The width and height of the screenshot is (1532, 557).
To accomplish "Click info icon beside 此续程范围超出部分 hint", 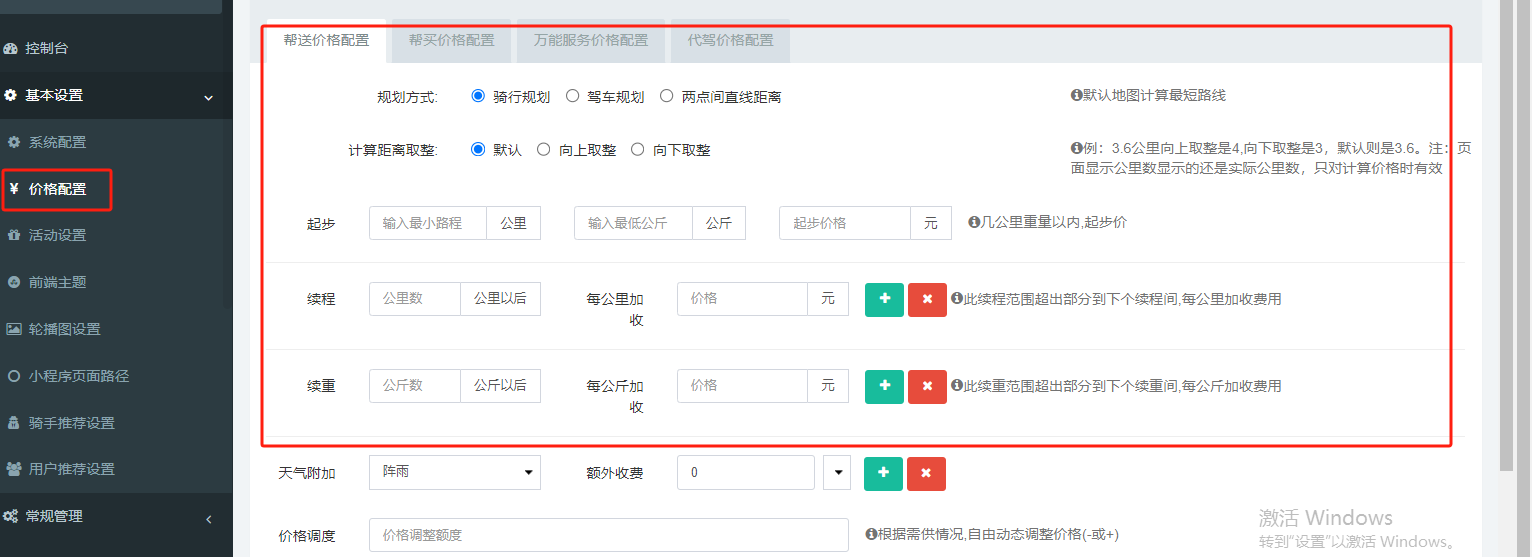I will click(957, 299).
